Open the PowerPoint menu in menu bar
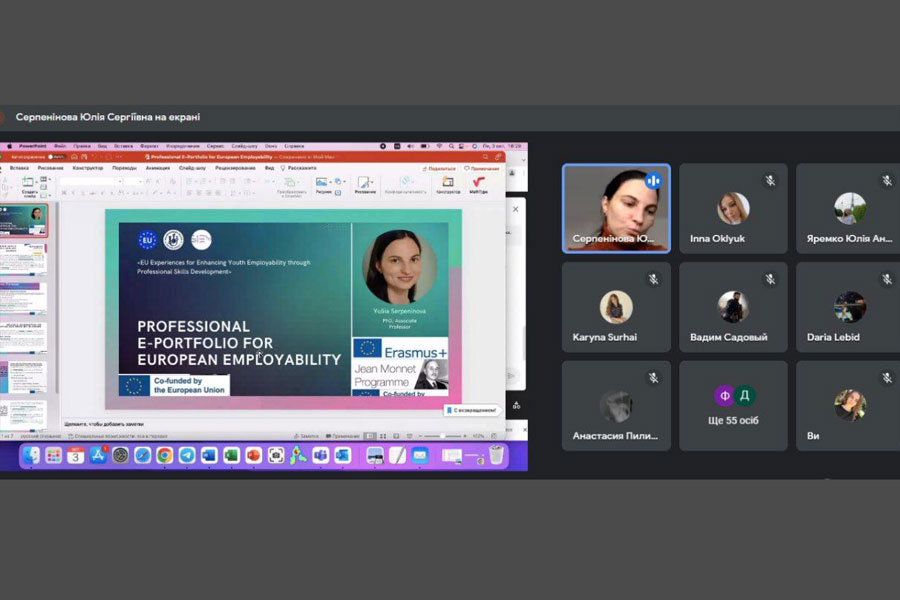 [x=33, y=146]
